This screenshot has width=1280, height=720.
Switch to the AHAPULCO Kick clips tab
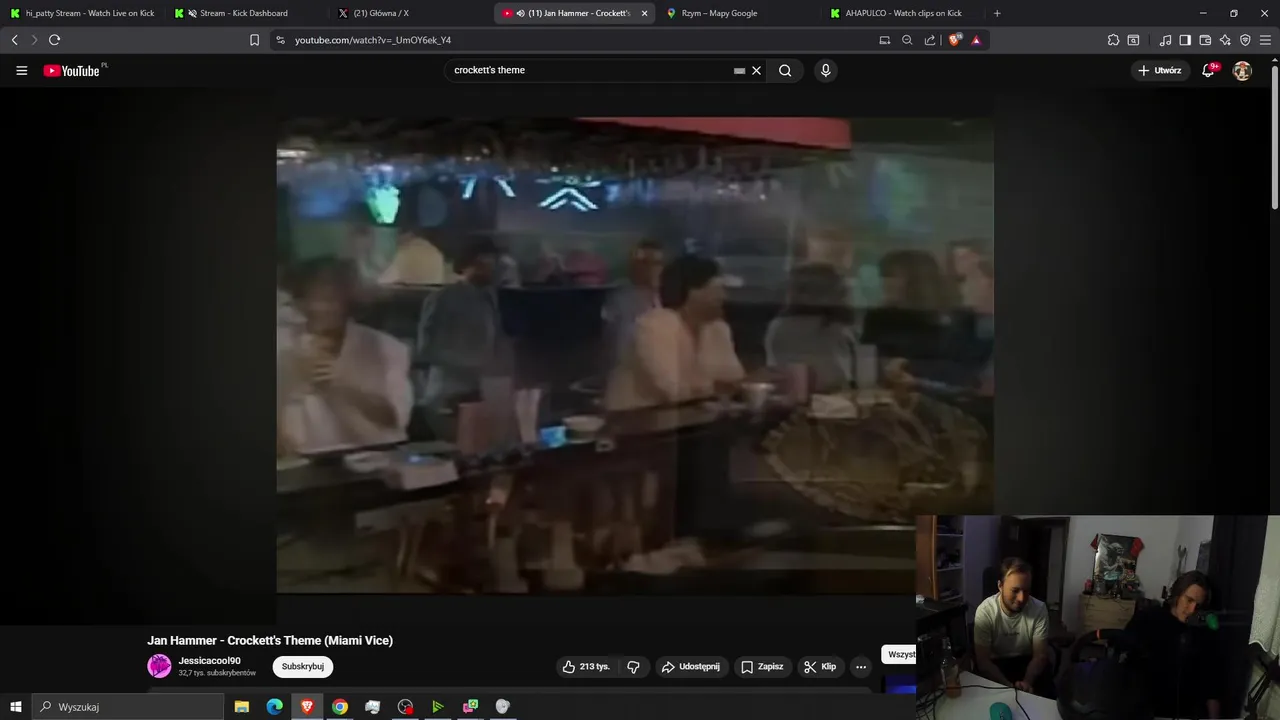(x=903, y=13)
